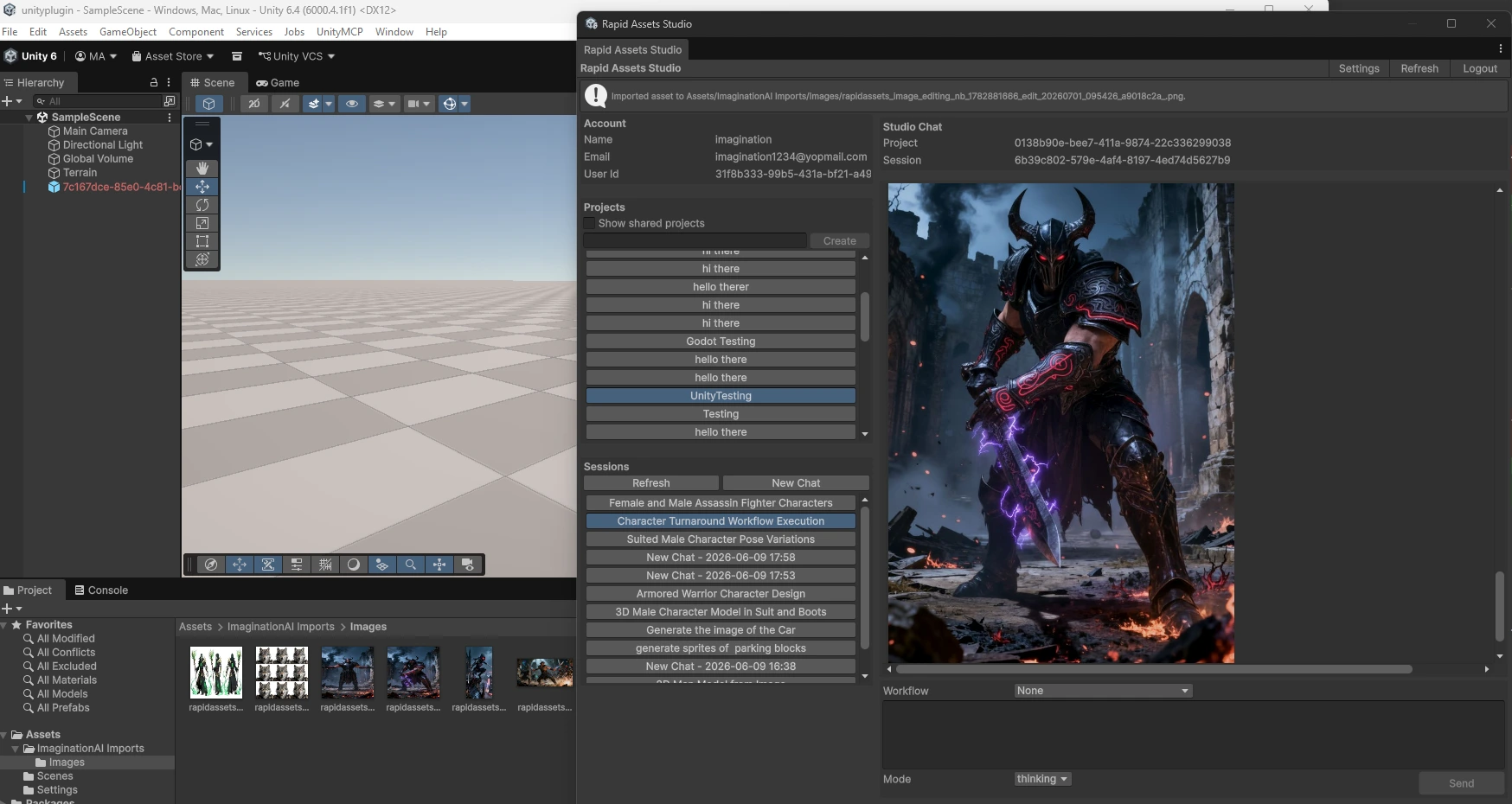Toggle node-network icon in bottom overlay bar
Image resolution: width=1512 pixels, height=804 pixels.
point(439,565)
